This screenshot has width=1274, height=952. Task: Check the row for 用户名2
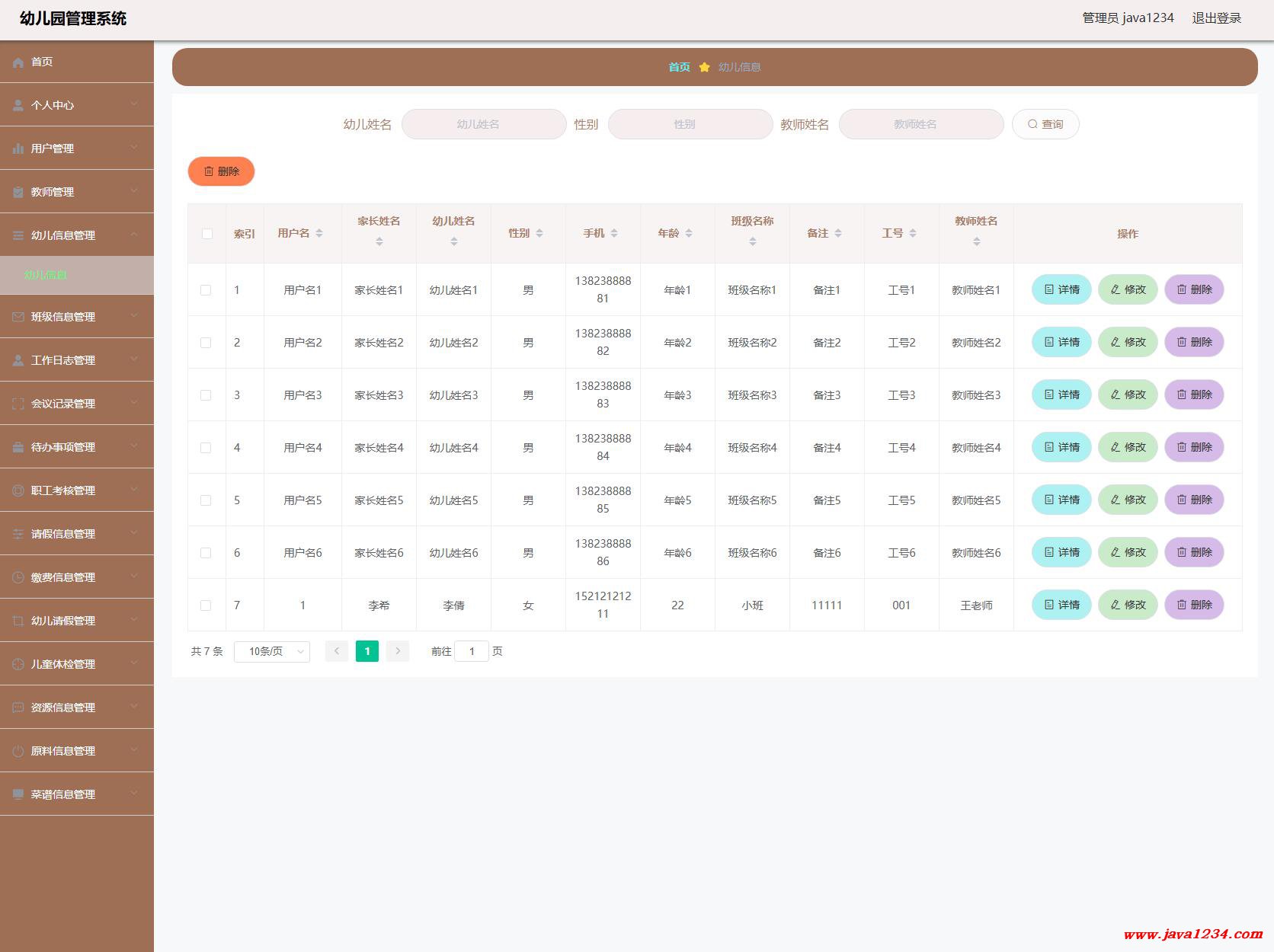206,343
